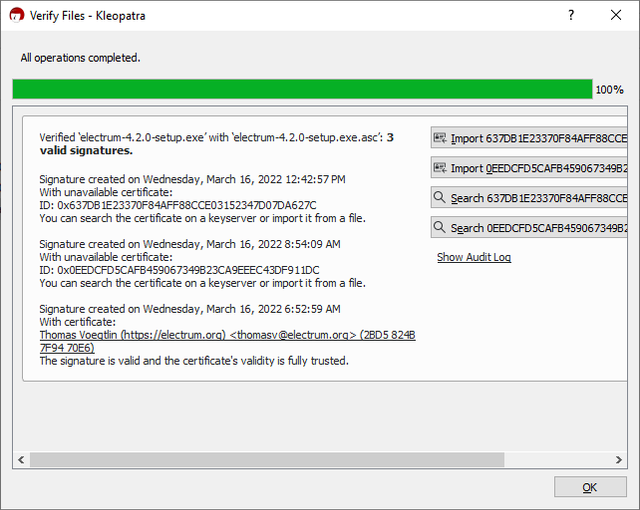Click the '3 valid signatures' verification summary

[x=217, y=144]
